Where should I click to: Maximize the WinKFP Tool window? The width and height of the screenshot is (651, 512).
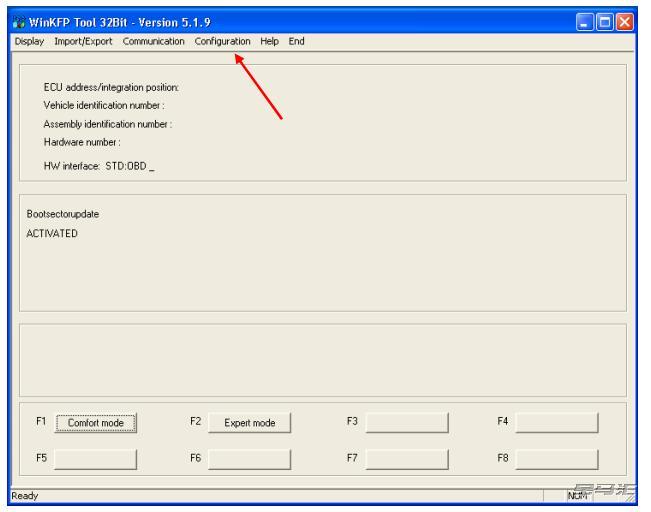605,22
